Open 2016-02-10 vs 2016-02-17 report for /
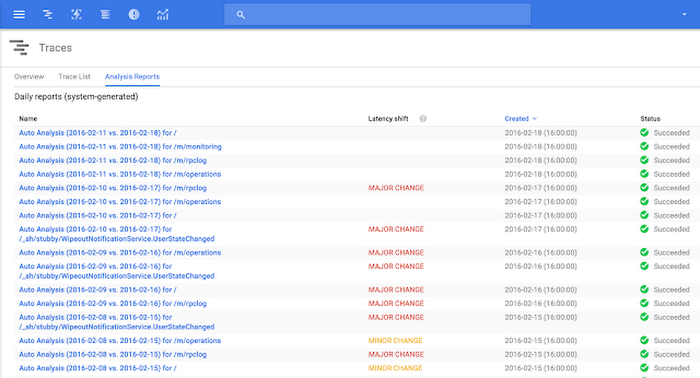This screenshot has width=700, height=378. (x=98, y=216)
